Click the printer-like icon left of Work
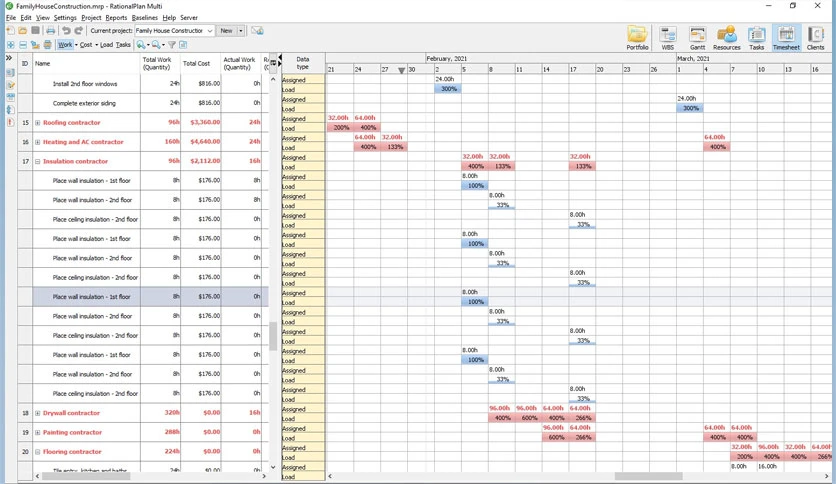This screenshot has width=836, height=484. coord(47,45)
